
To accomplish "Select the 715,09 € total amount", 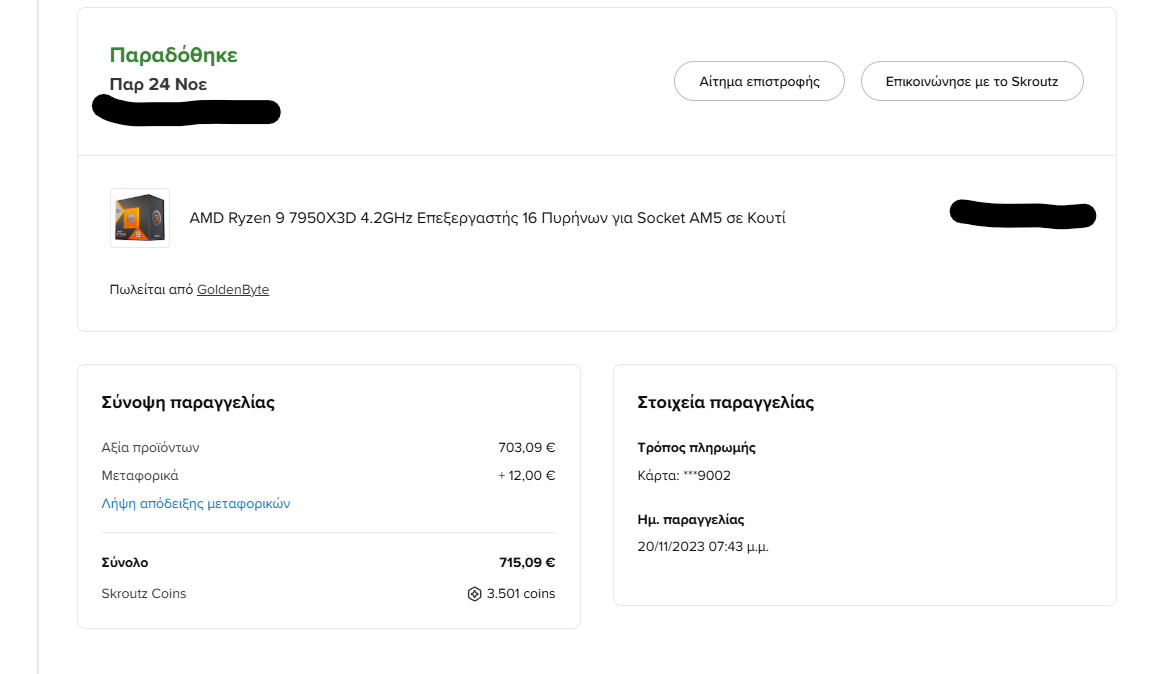I will [527, 562].
